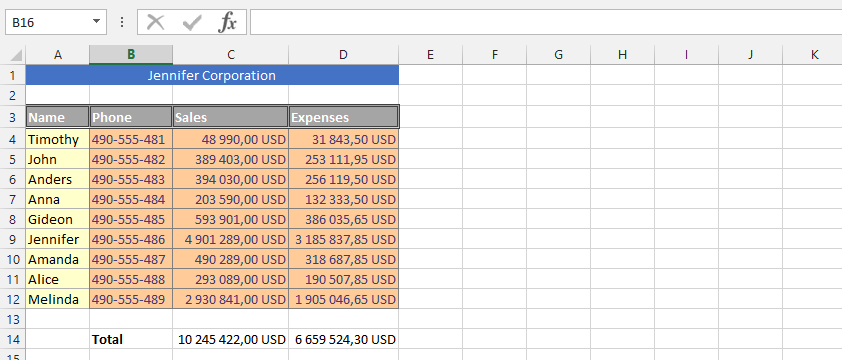
Task: Select phone number 490-555-486 cell
Action: tap(131, 239)
